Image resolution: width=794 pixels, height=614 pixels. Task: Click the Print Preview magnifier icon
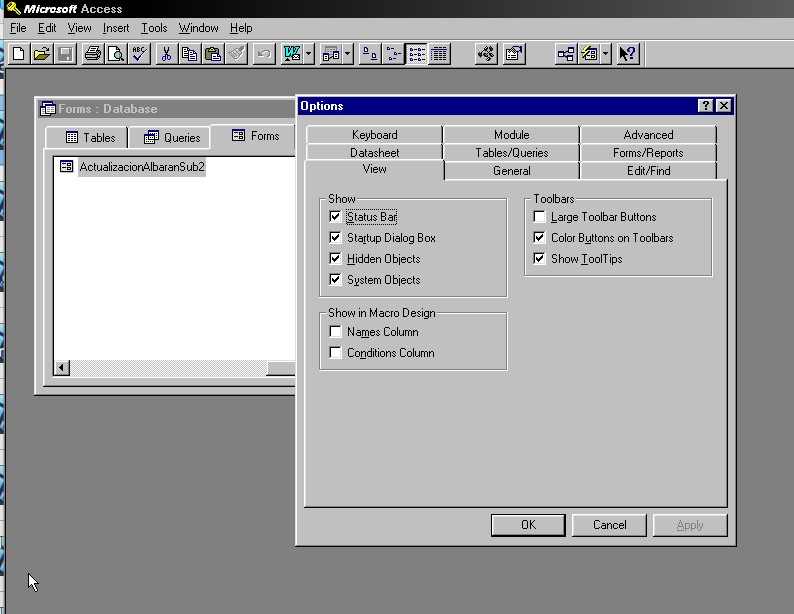coord(116,54)
